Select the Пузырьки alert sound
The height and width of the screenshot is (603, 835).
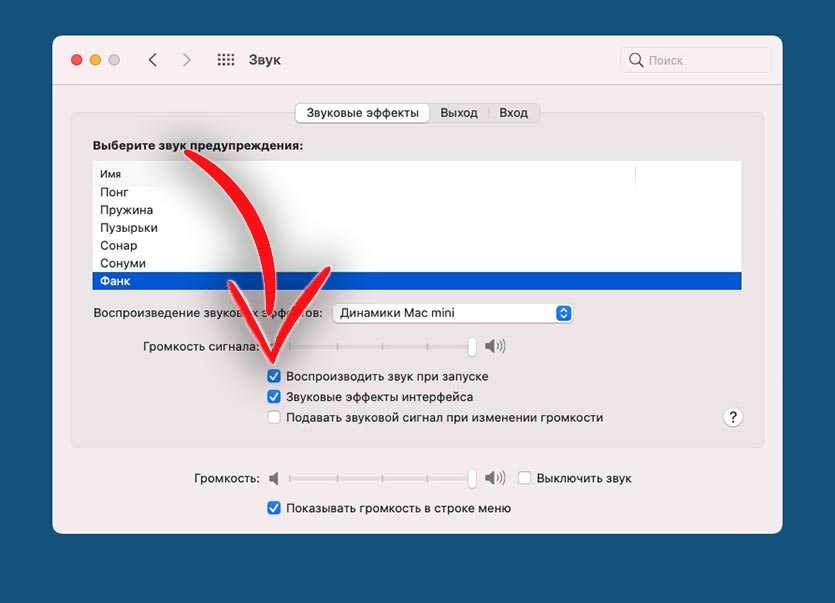[x=416, y=227]
